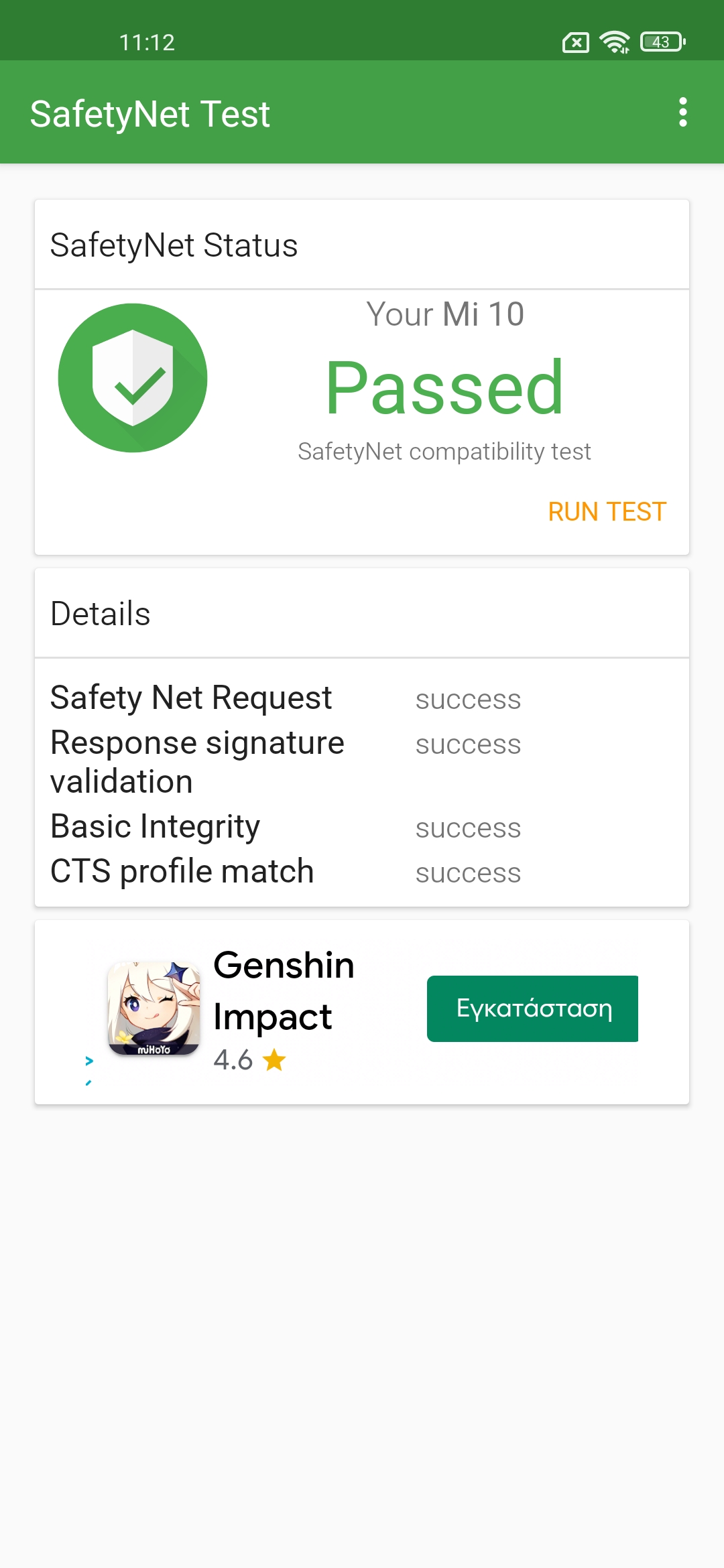Tap the Details section header
Image resolution: width=724 pixels, height=1568 pixels.
(x=101, y=614)
